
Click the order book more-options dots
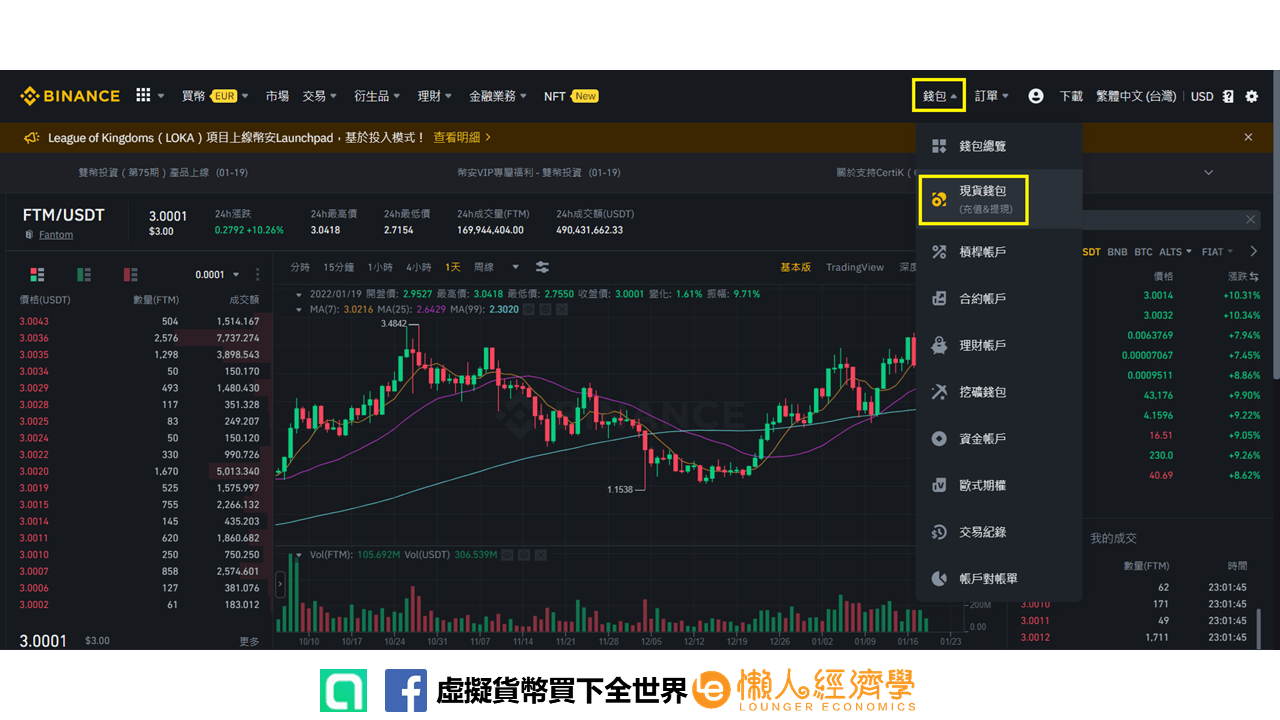pyautogui.click(x=257, y=274)
